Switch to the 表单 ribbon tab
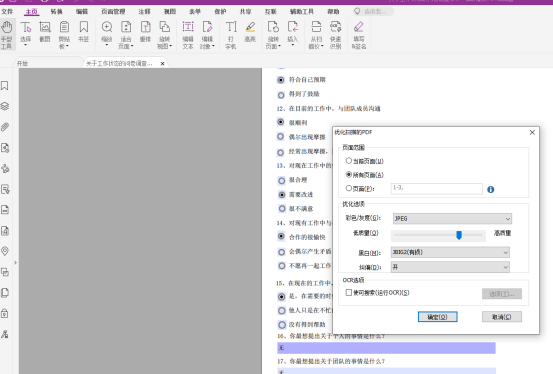 tap(195, 12)
